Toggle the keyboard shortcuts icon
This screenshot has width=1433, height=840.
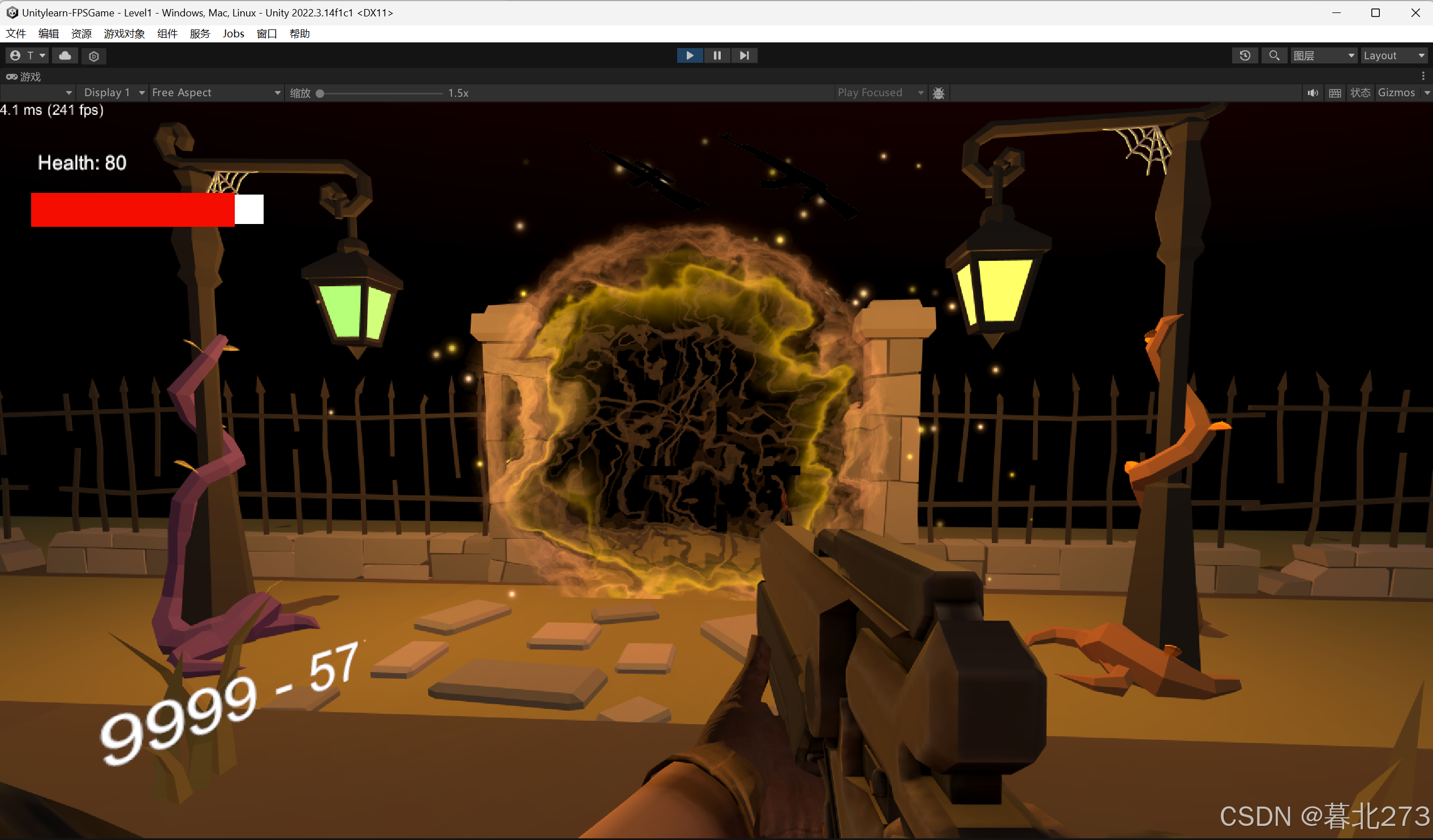point(1335,93)
